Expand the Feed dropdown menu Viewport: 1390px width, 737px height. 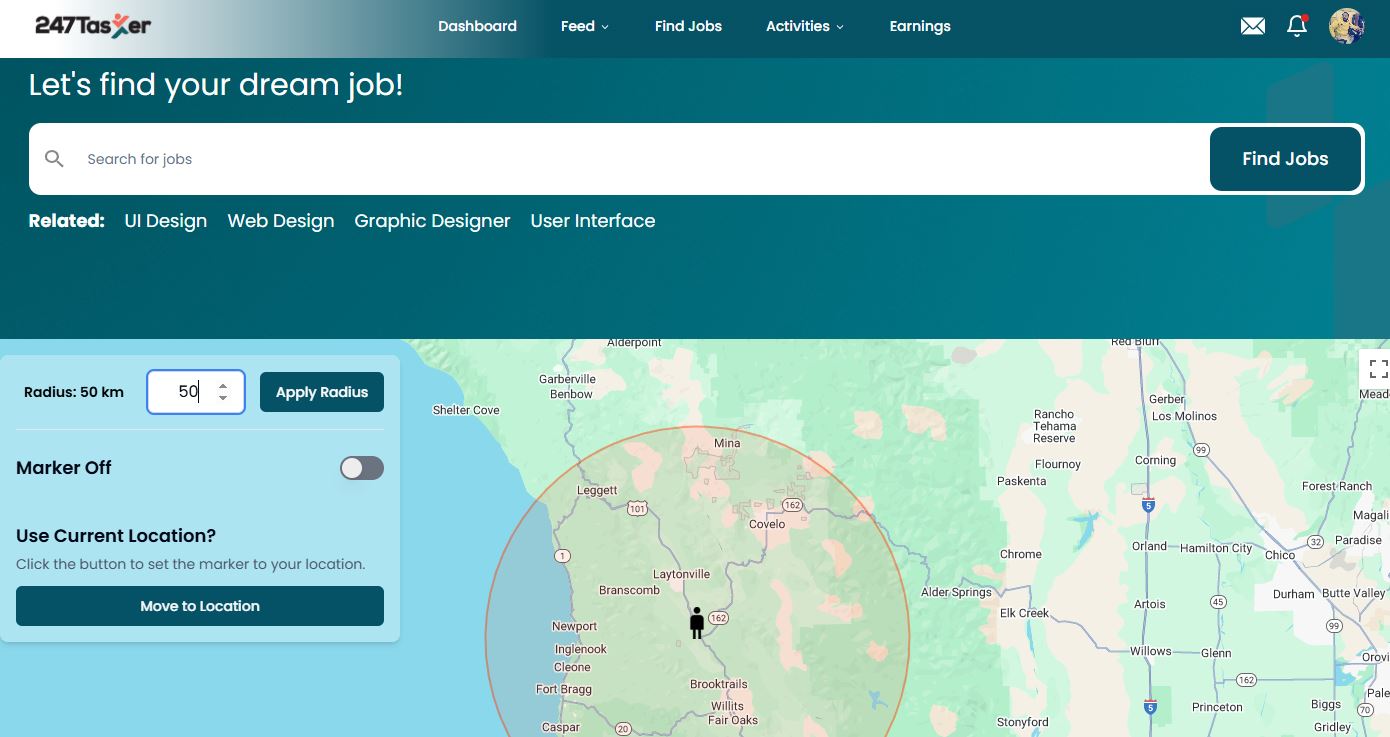point(585,26)
